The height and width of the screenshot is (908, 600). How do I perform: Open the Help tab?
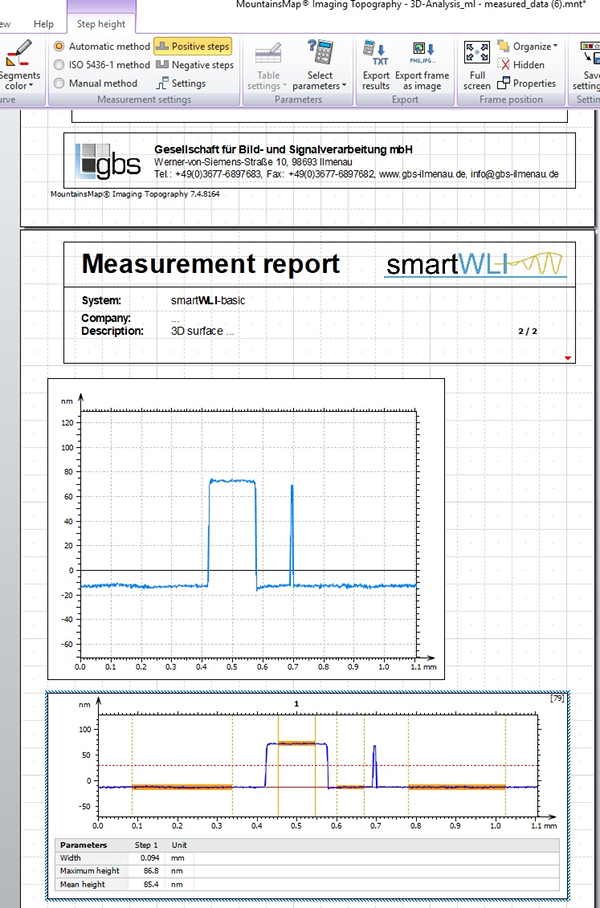(44, 22)
